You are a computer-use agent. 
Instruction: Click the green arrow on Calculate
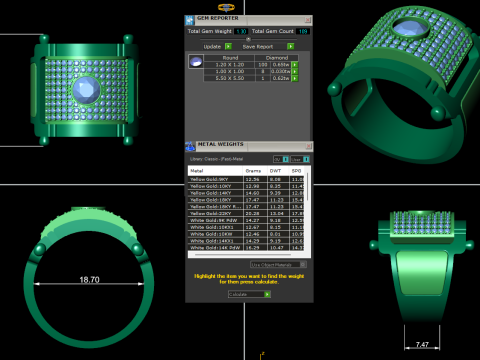point(267,294)
